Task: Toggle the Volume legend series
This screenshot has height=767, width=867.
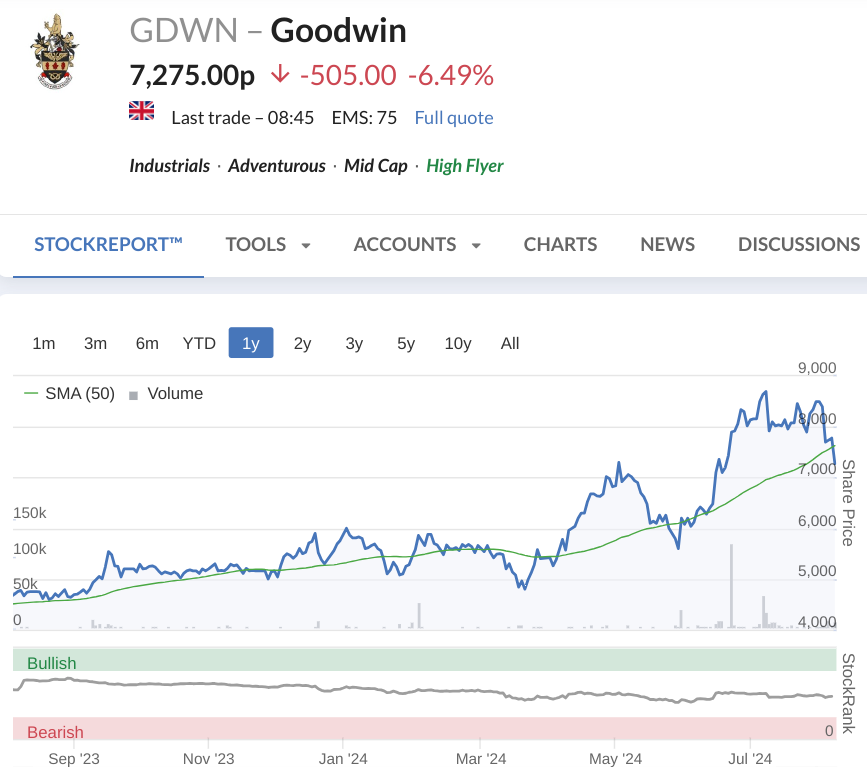Action: pyautogui.click(x=166, y=394)
